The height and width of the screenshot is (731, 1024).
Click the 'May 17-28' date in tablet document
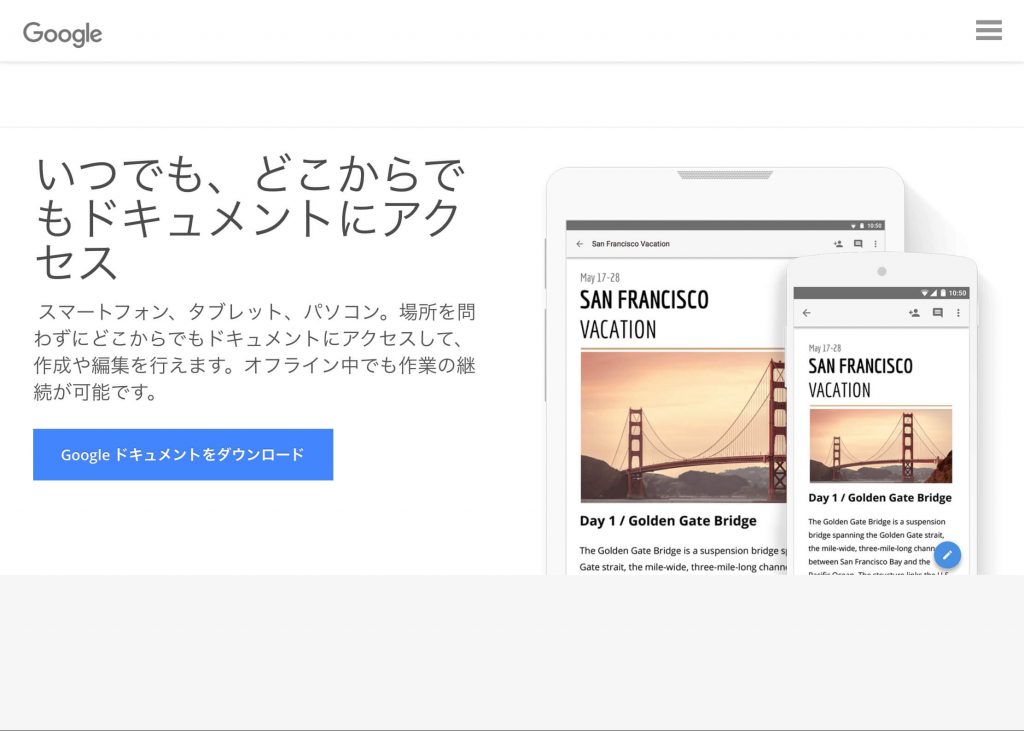pos(600,278)
